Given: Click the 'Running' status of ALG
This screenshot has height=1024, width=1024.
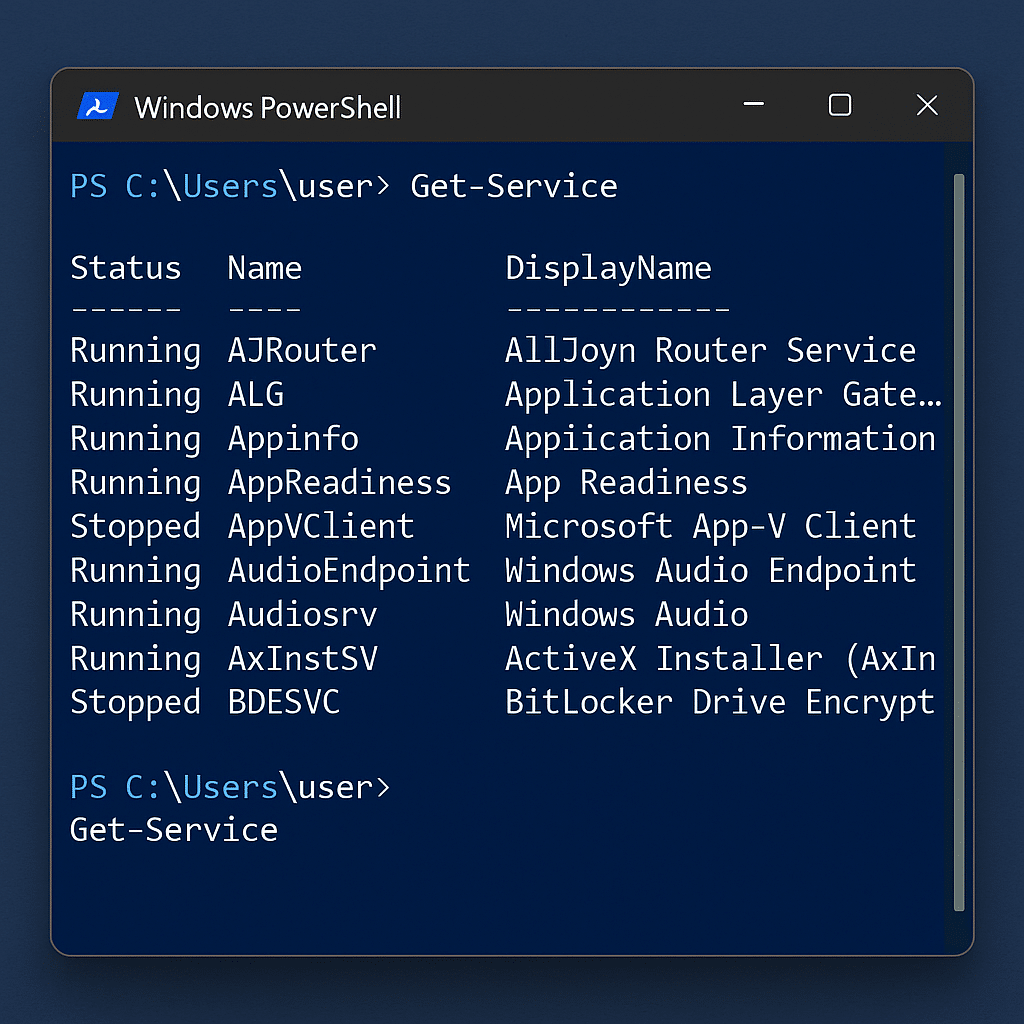Looking at the screenshot, I should click(x=135, y=395).
